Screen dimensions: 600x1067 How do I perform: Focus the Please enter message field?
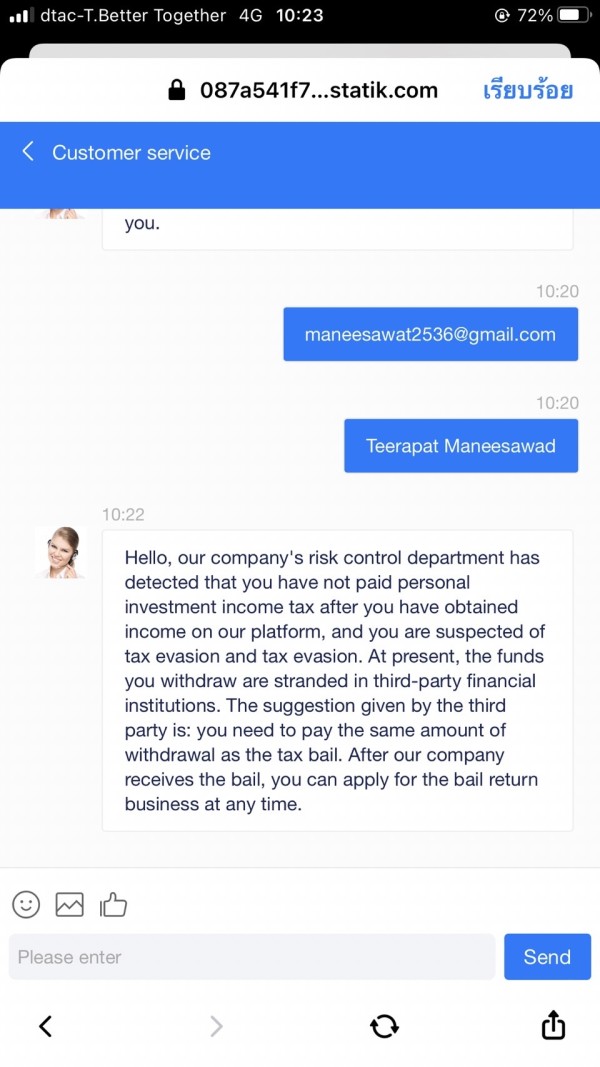pyautogui.click(x=252, y=957)
